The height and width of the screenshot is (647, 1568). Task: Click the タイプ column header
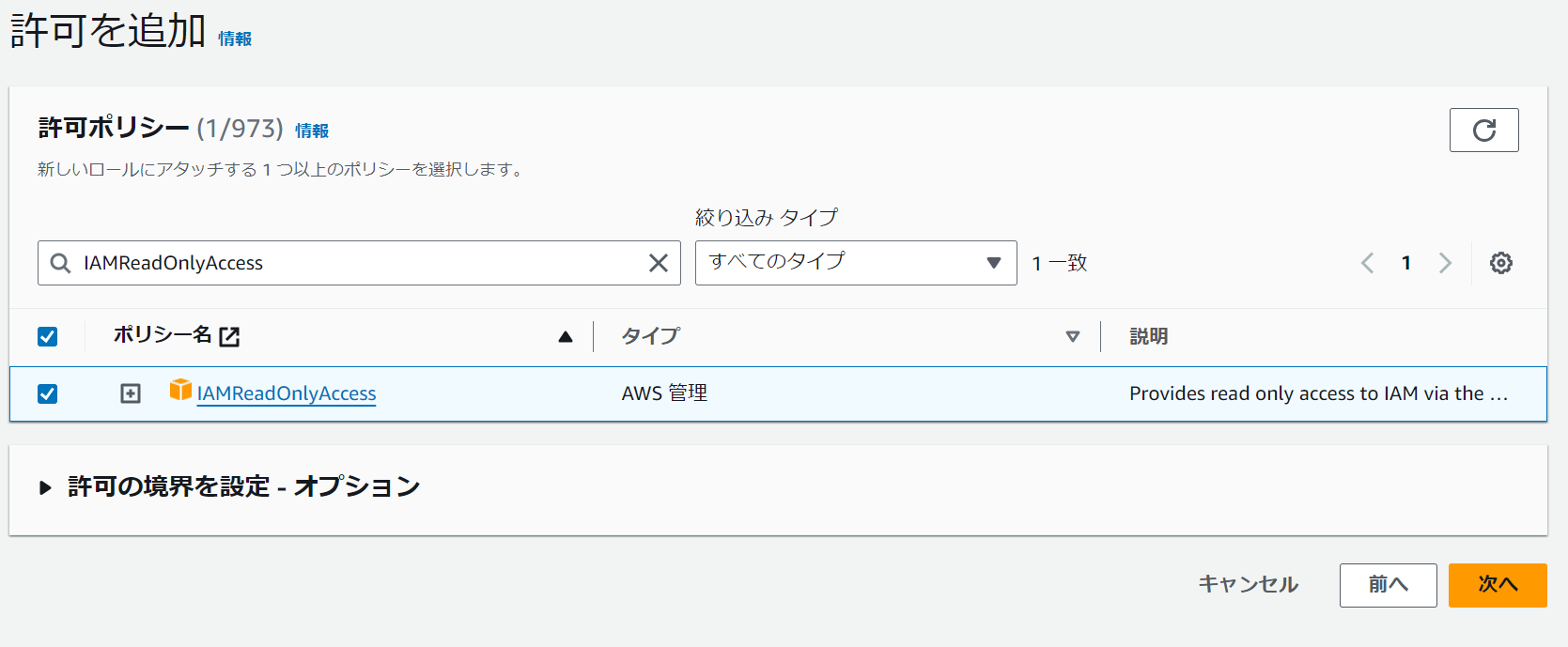(650, 336)
